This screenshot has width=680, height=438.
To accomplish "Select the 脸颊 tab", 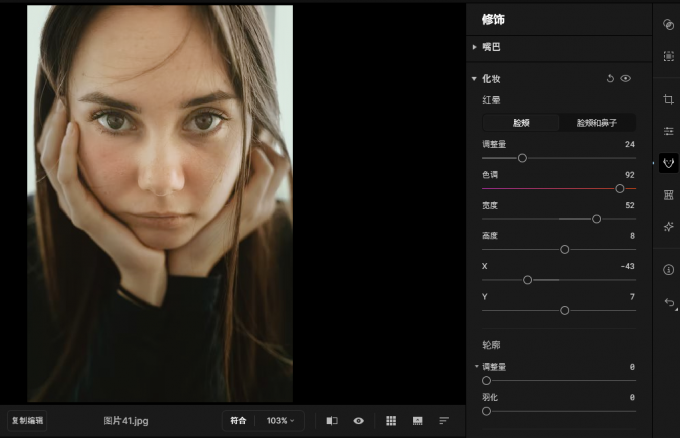I will 521,123.
